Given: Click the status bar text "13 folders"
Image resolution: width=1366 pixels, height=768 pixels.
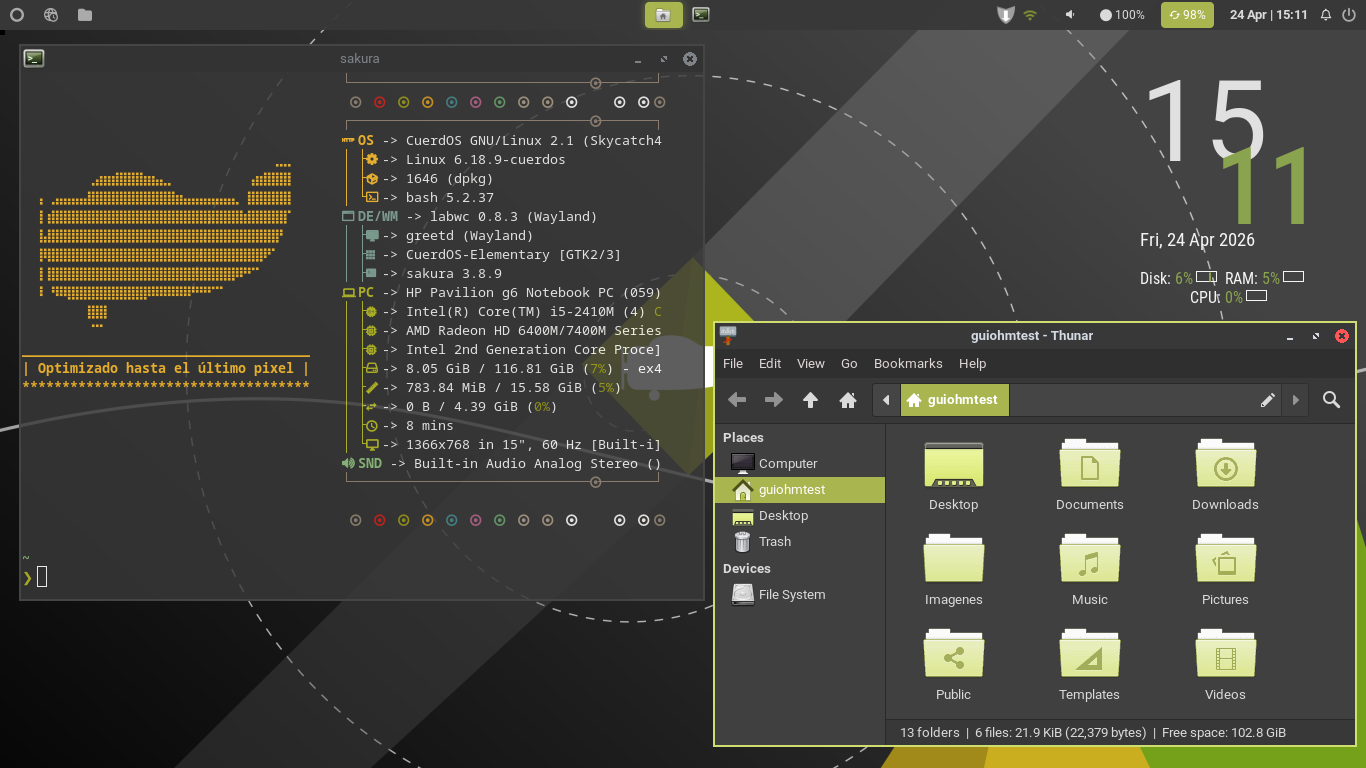Looking at the screenshot, I should 930,733.
